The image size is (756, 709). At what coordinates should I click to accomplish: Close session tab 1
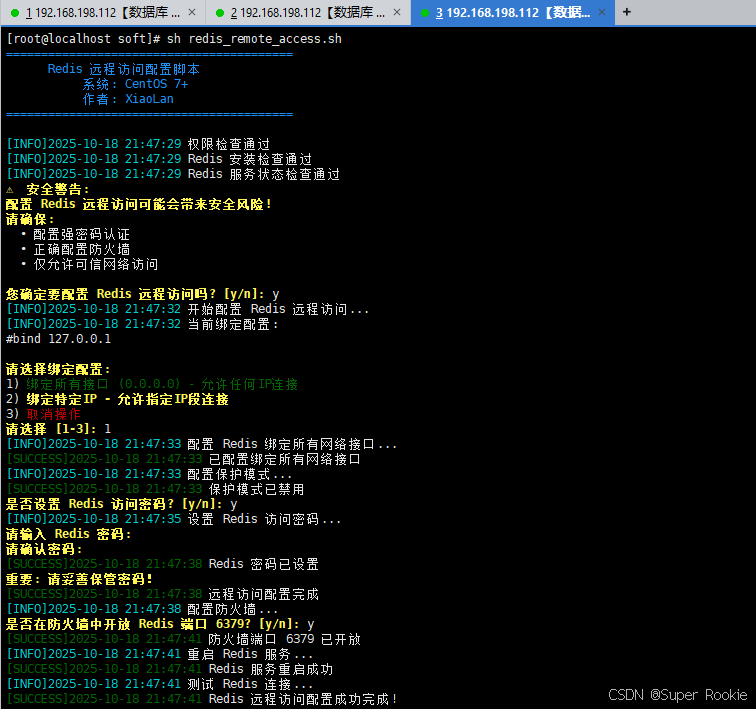[192, 12]
